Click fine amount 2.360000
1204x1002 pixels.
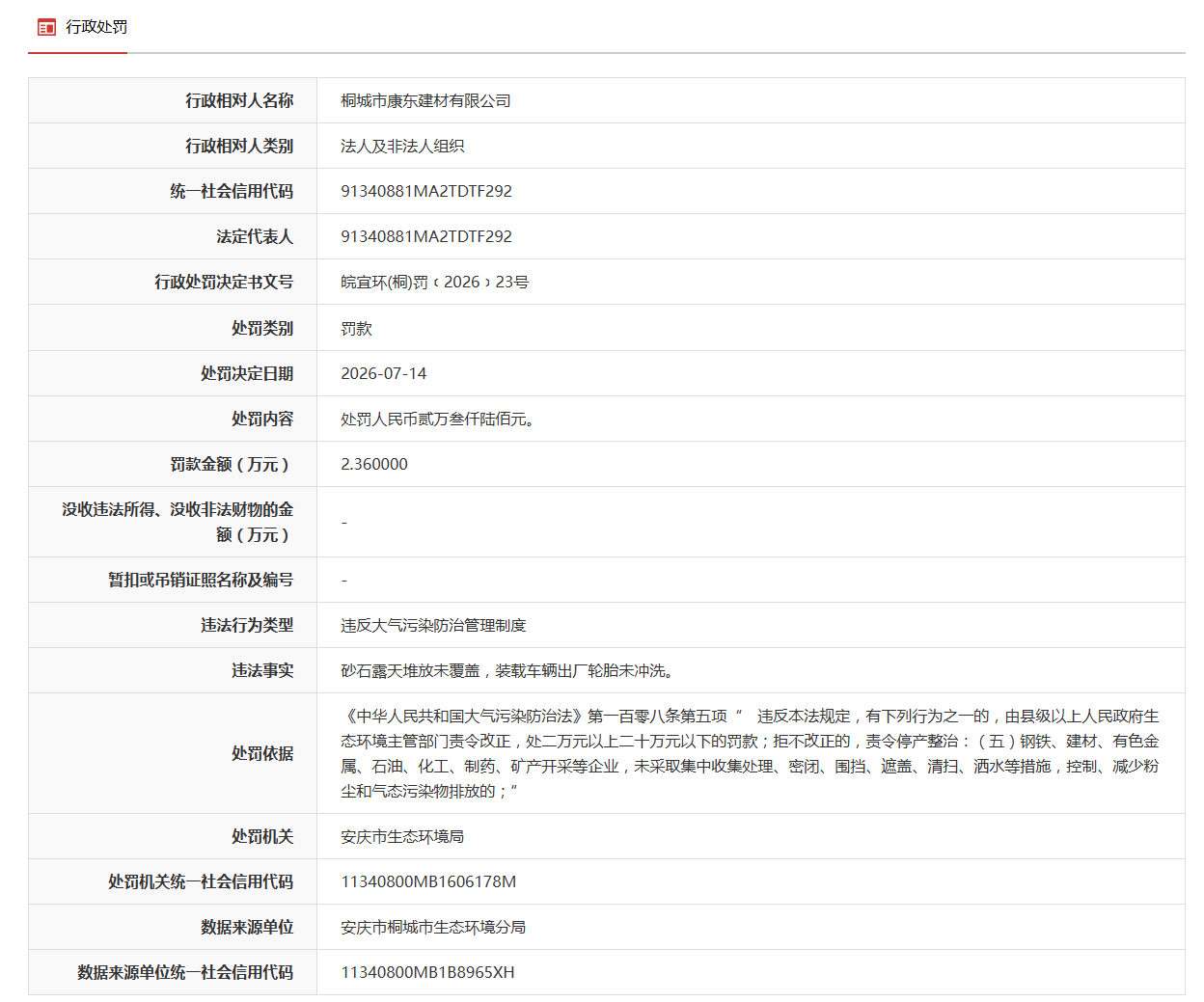[x=374, y=464]
